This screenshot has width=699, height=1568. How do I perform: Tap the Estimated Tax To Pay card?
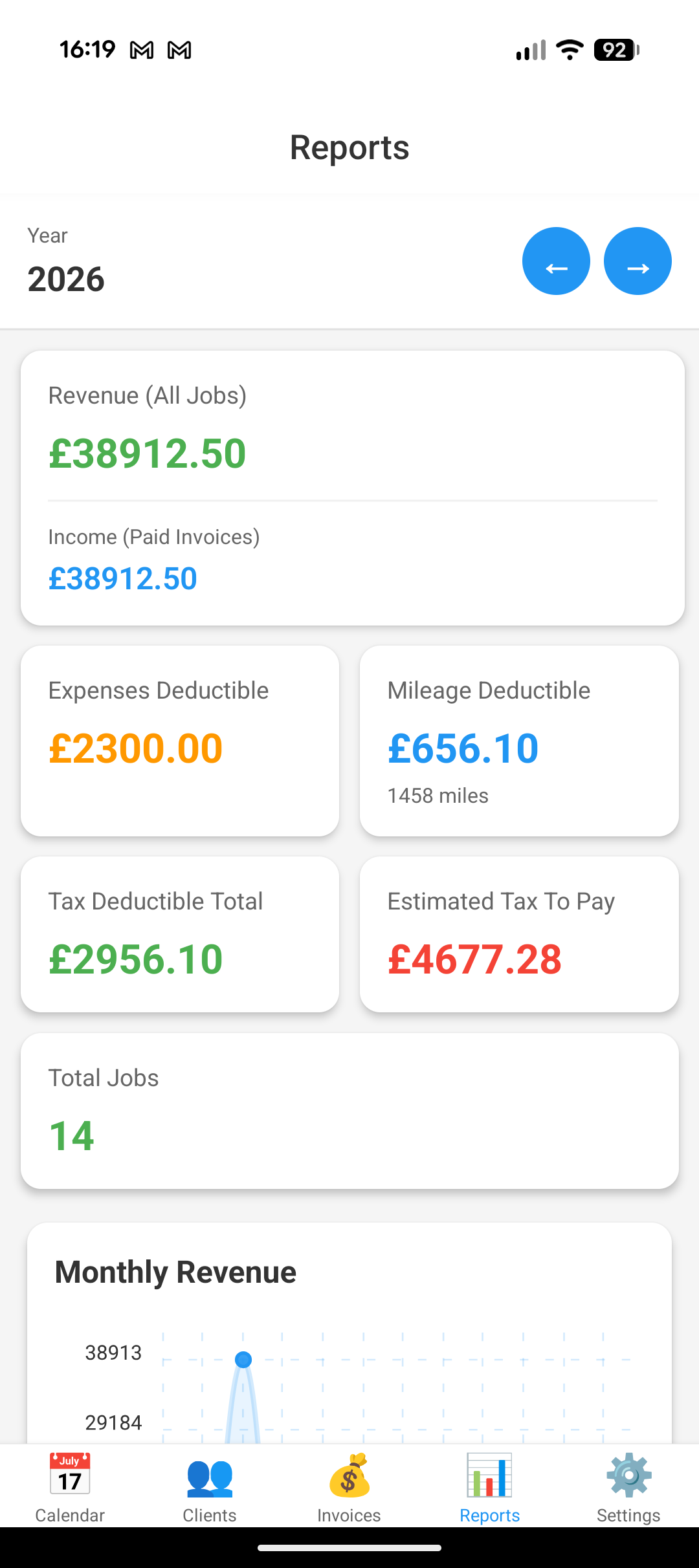(519, 934)
